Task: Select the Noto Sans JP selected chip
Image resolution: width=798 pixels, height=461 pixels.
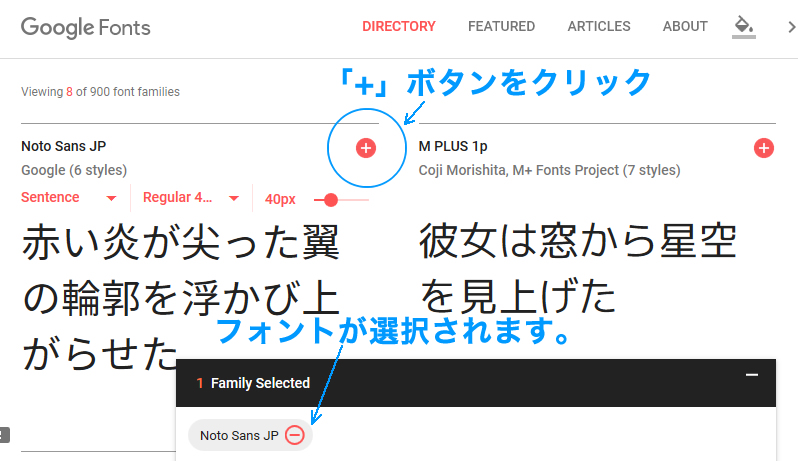Action: point(250,435)
